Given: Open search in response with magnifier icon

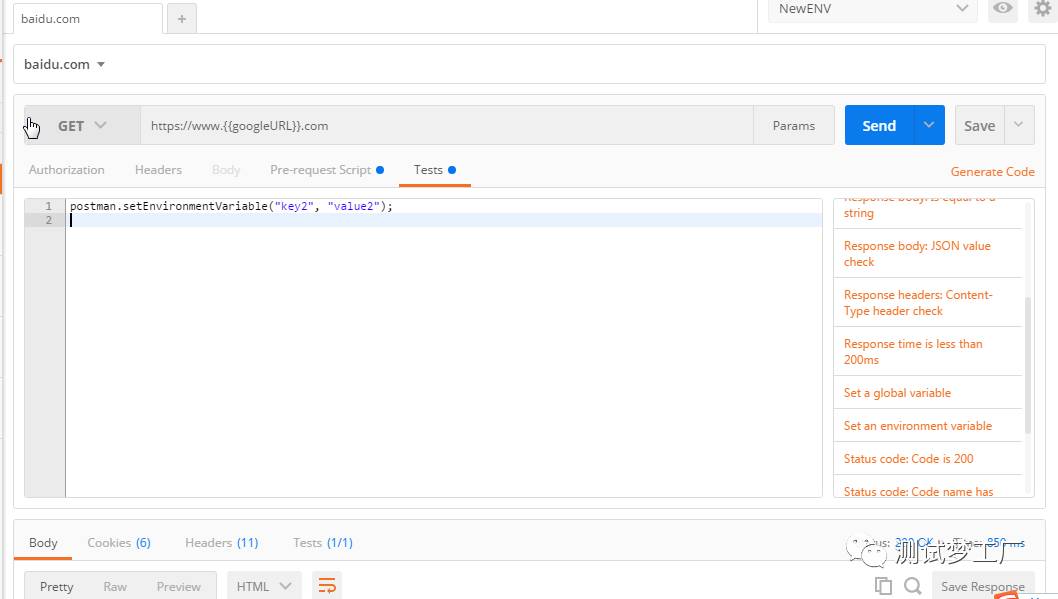Looking at the screenshot, I should [912, 586].
